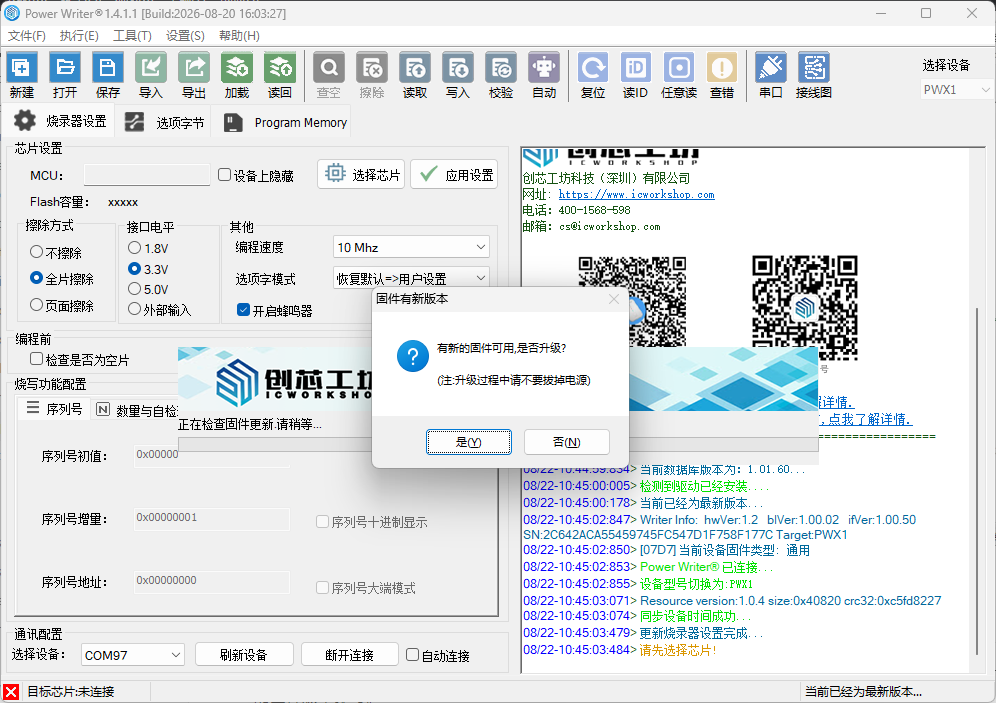Click the 导入 (Import) toolbar icon

[151, 75]
